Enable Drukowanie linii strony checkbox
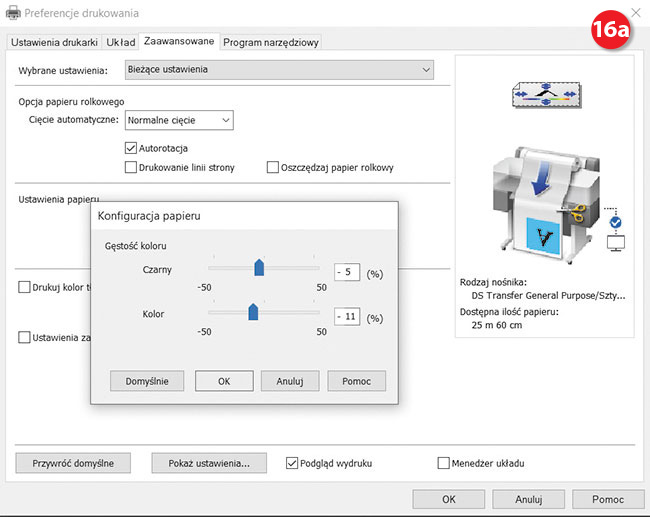This screenshot has width=650, height=517. click(x=131, y=168)
